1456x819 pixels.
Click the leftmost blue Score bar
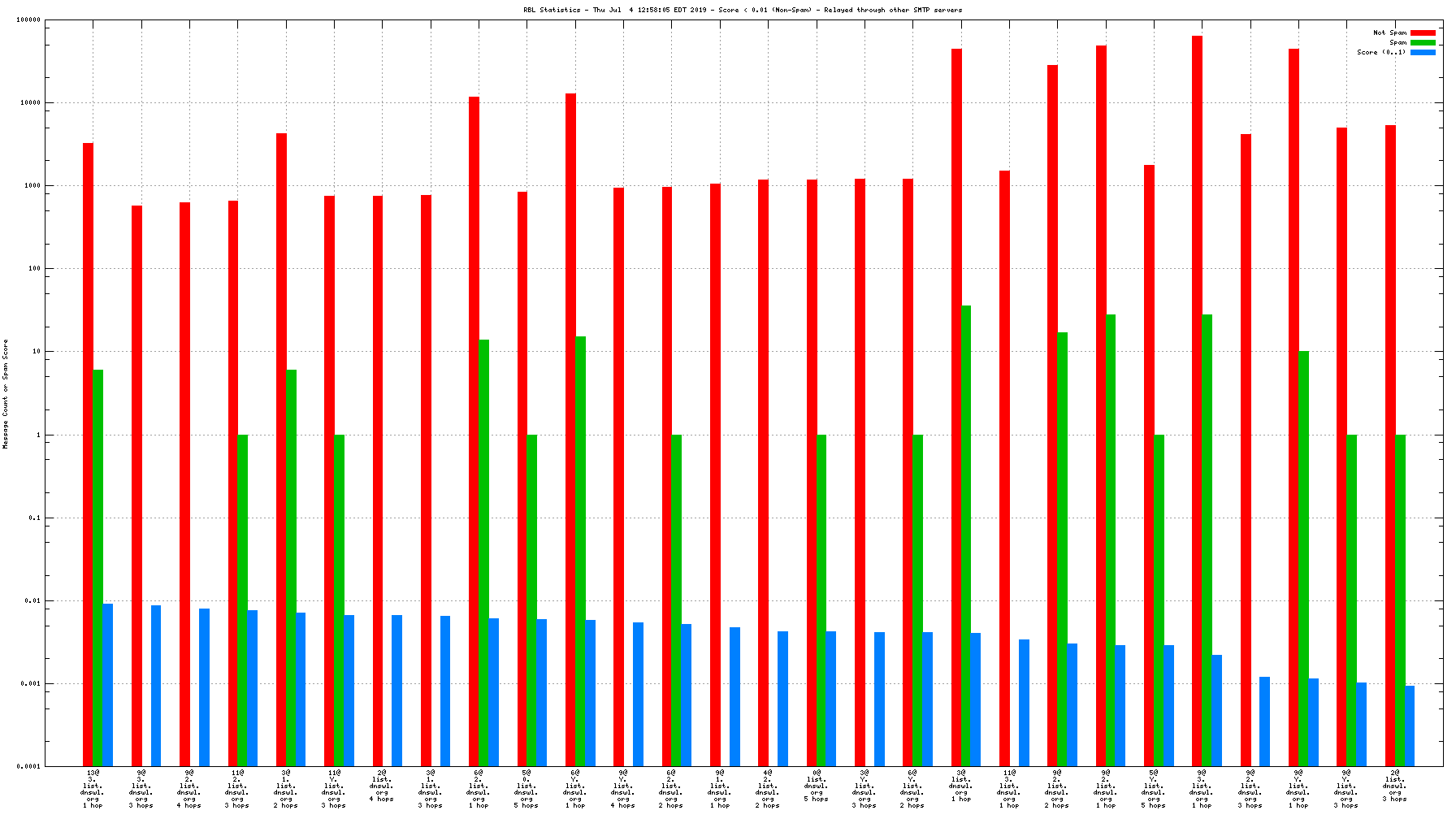107,685
